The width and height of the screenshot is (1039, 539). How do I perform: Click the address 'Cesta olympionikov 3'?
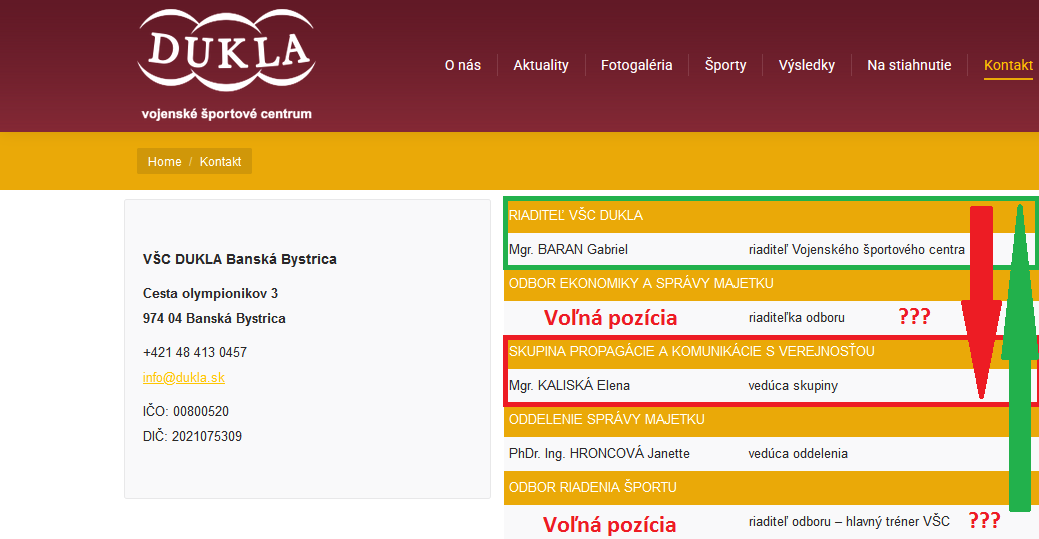(x=210, y=293)
